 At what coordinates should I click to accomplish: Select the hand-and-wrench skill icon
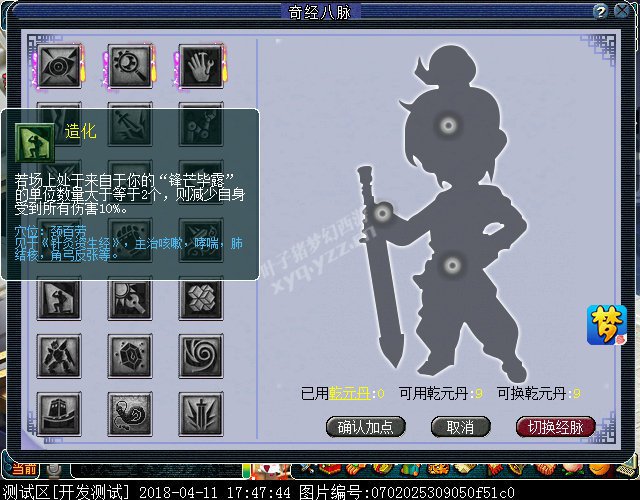coord(201,66)
